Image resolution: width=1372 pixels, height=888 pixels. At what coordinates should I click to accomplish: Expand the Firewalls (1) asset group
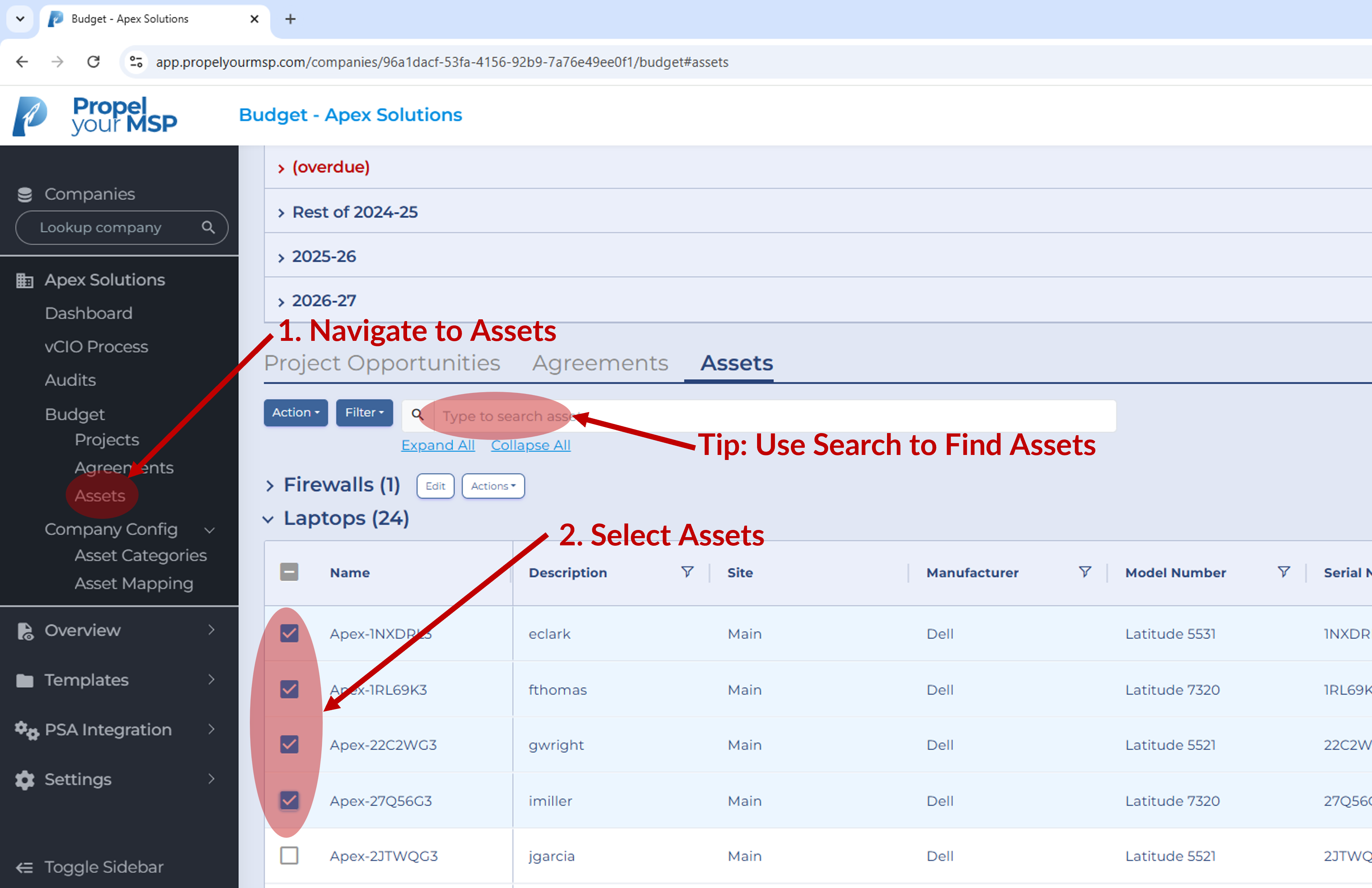click(x=269, y=487)
